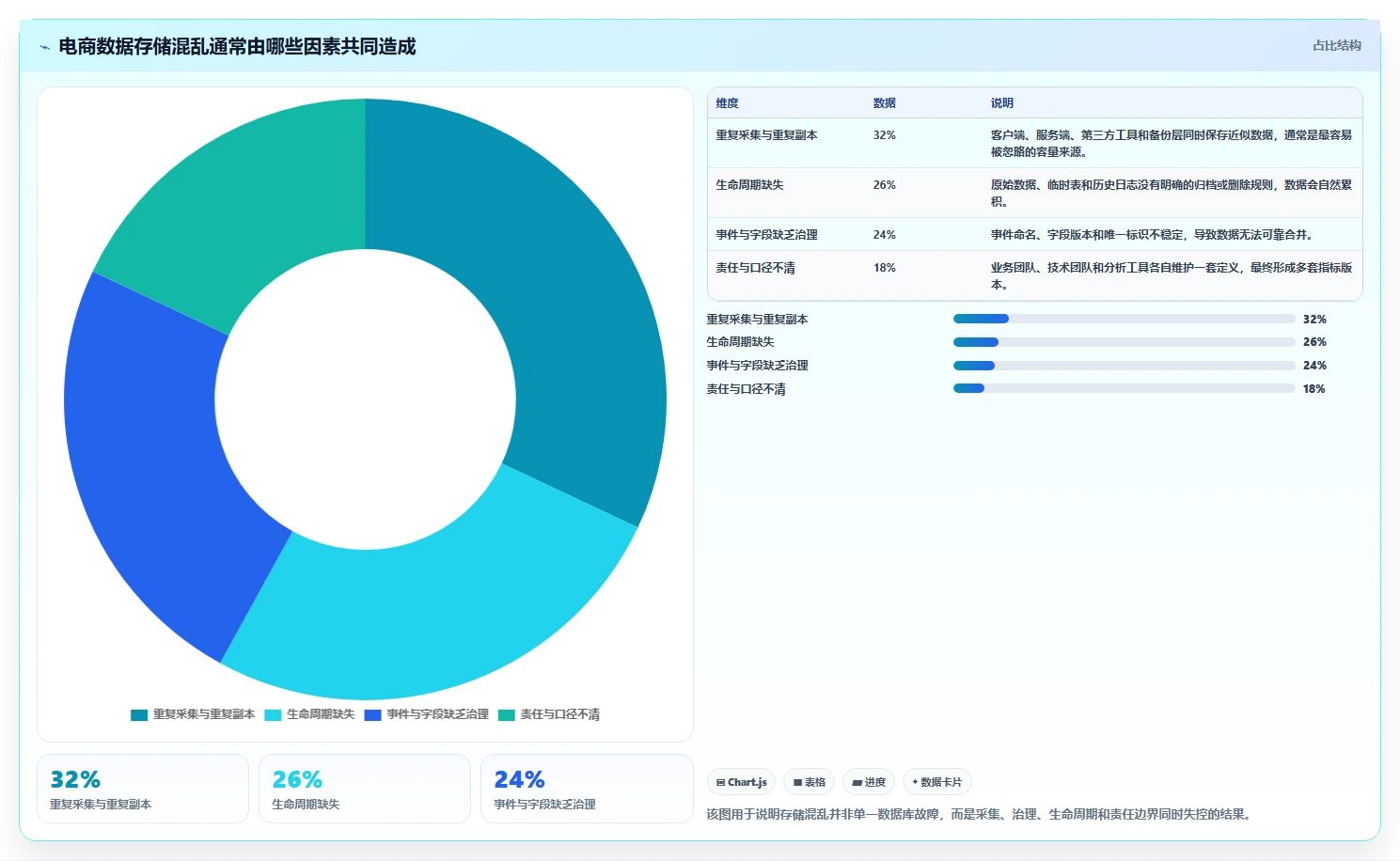This screenshot has height=861, width=1400.
Task: Click 责任与口径不清 progress row label
Action: [746, 389]
